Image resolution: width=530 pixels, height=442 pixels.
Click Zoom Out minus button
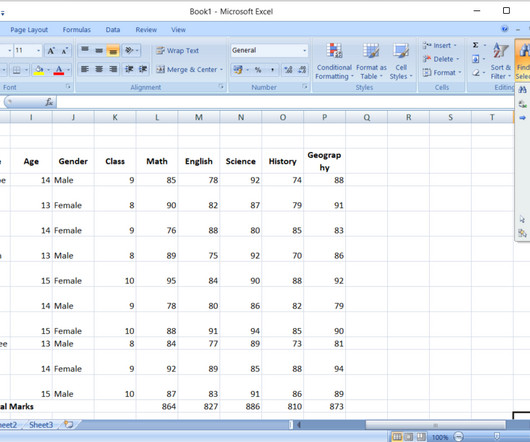point(459,437)
